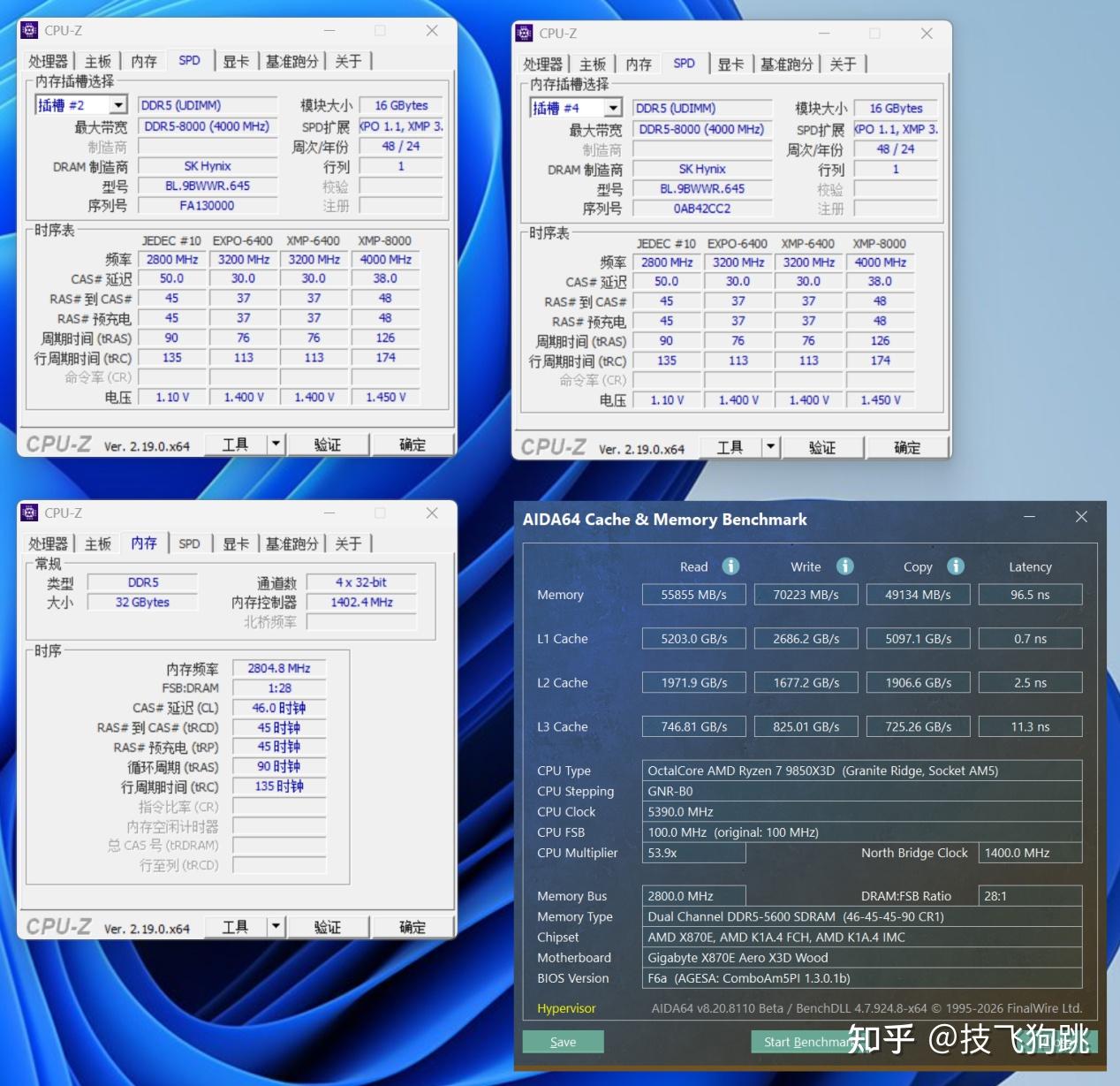This screenshot has height=1086, width=1120.
Task: Open the 插槽 #2 slot dropdown
Action: tap(118, 105)
